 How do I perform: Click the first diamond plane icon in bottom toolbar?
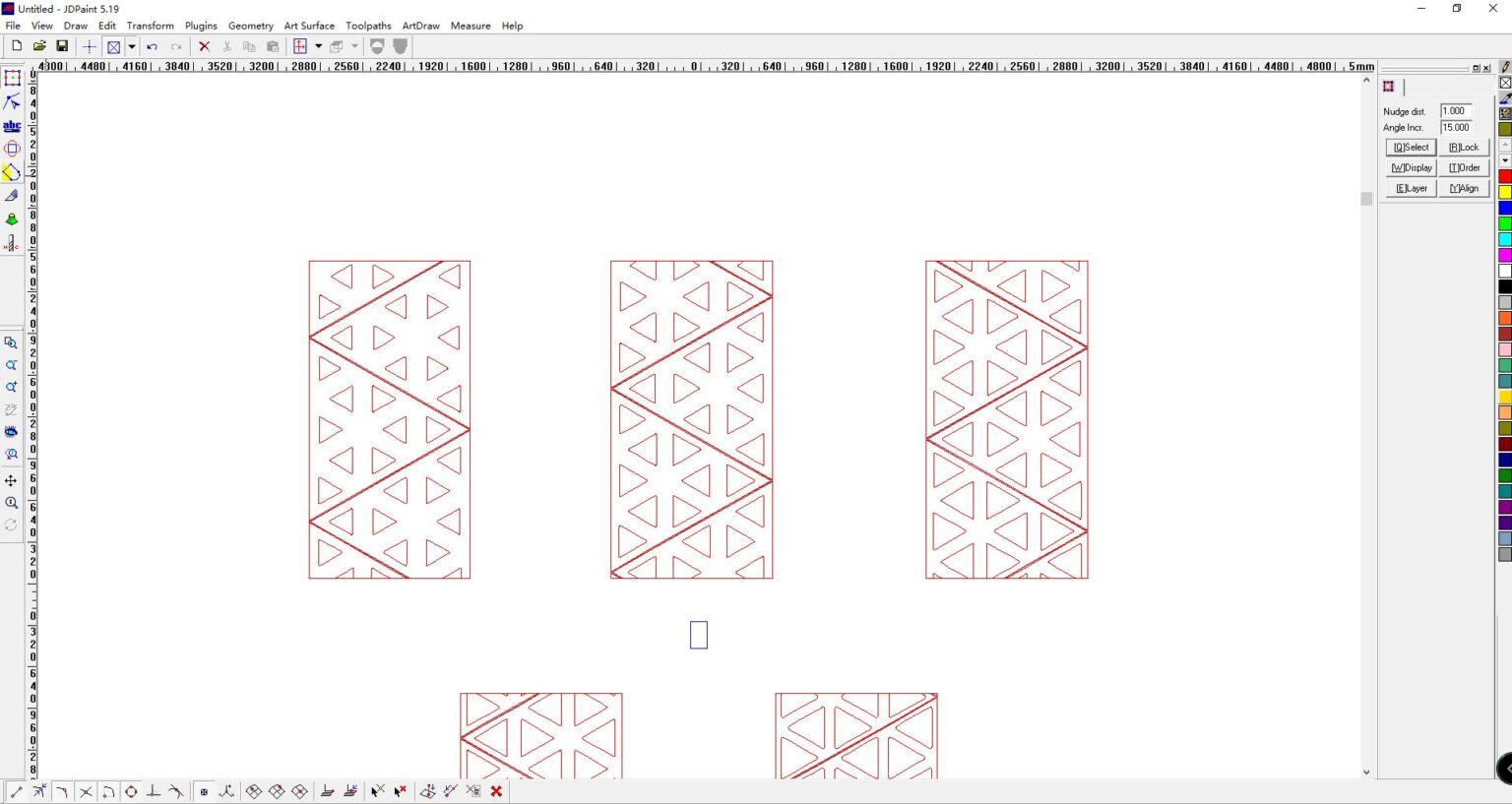(x=254, y=791)
